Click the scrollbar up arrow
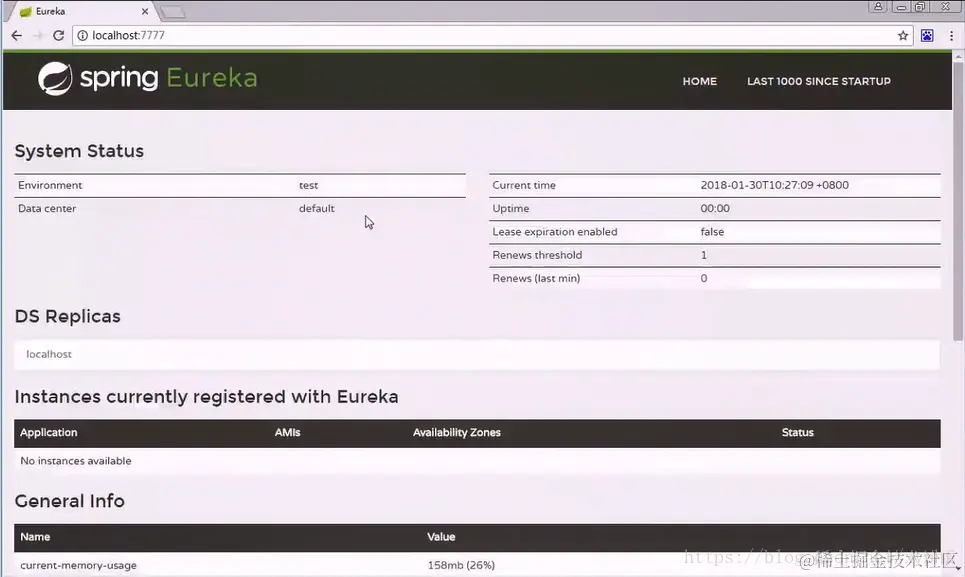Image resolution: width=965 pixels, height=577 pixels. point(958,57)
